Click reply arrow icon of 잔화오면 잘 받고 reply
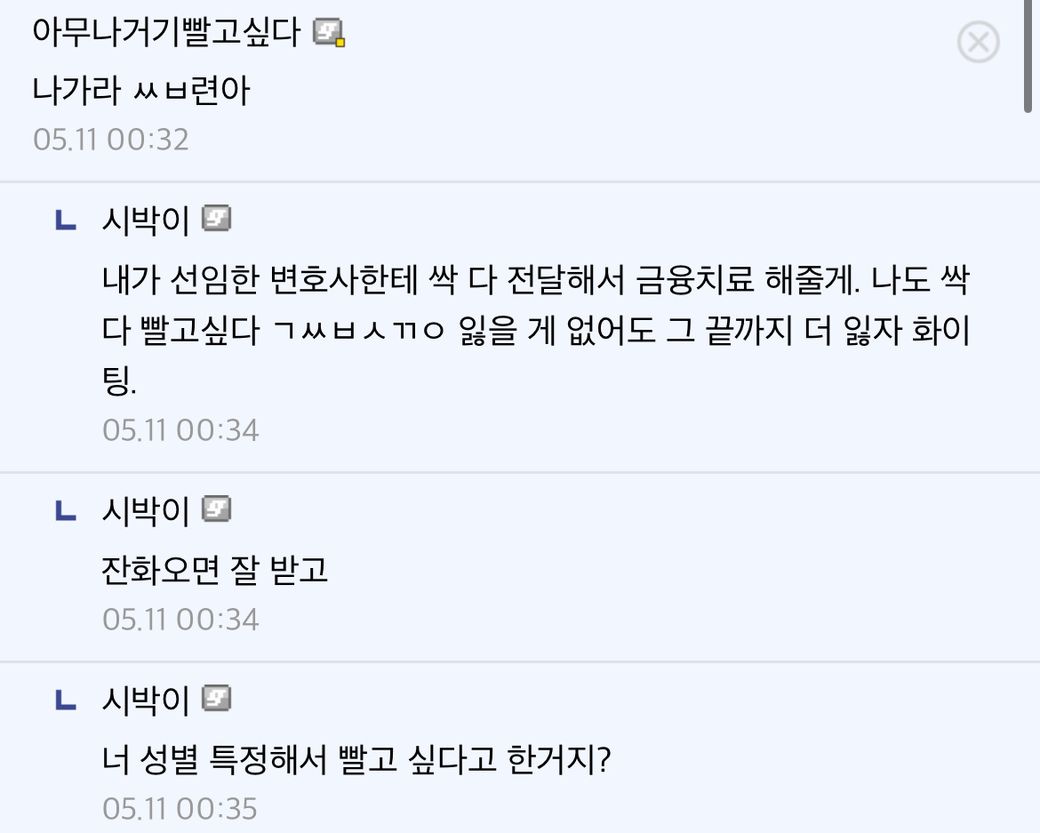Screen dimensions: 1040x833 pyautogui.click(x=65, y=512)
